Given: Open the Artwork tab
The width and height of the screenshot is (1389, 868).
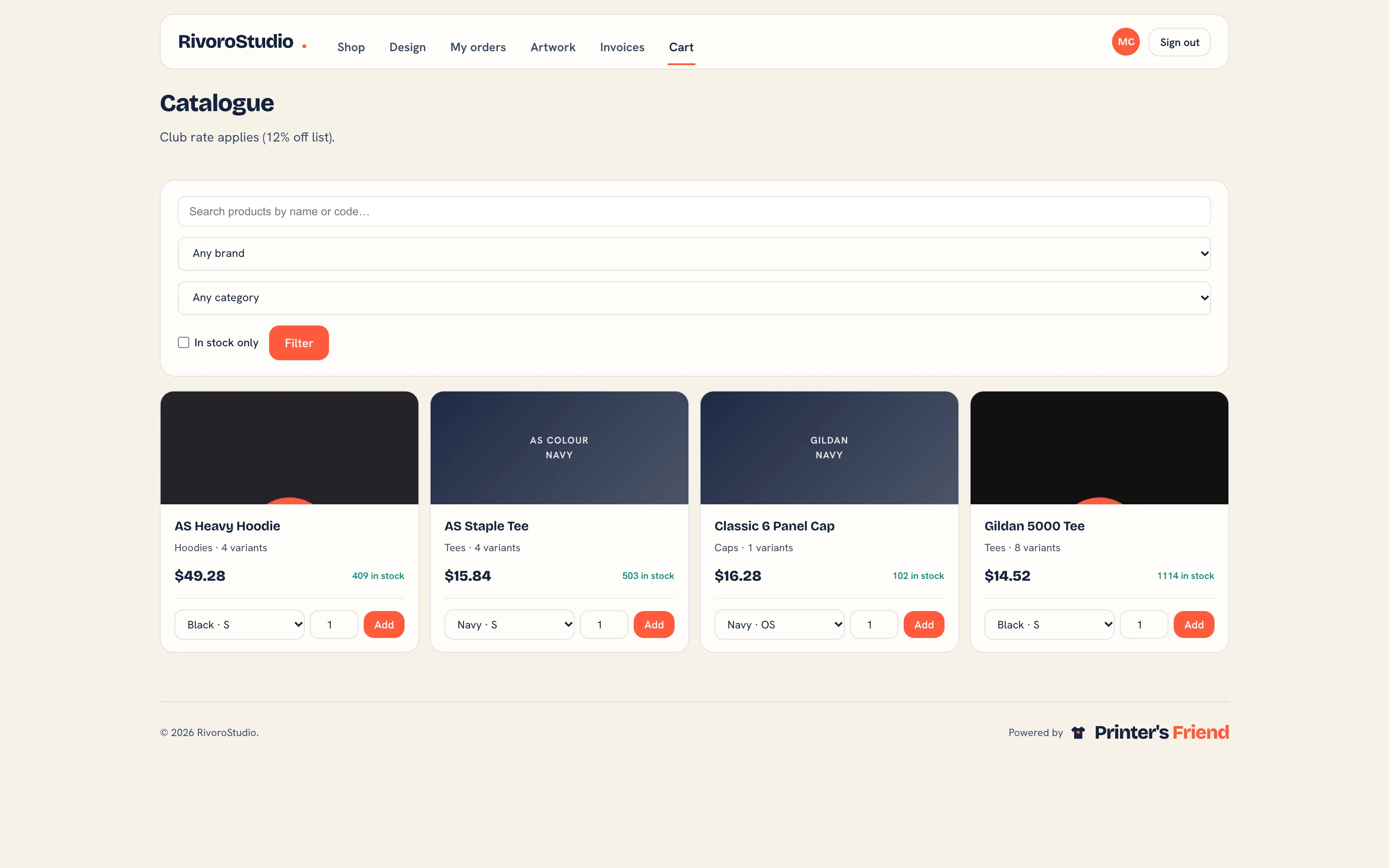Looking at the screenshot, I should (x=553, y=47).
